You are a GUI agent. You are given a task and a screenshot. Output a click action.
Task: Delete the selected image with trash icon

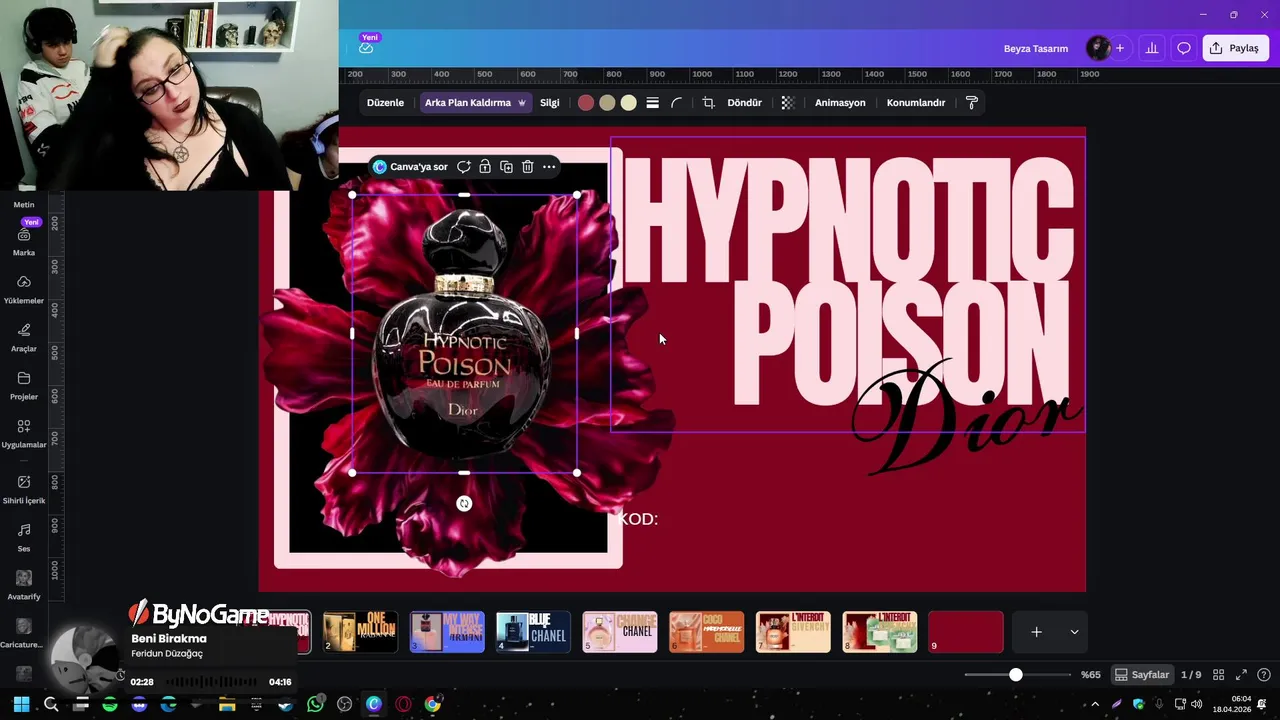click(x=528, y=167)
